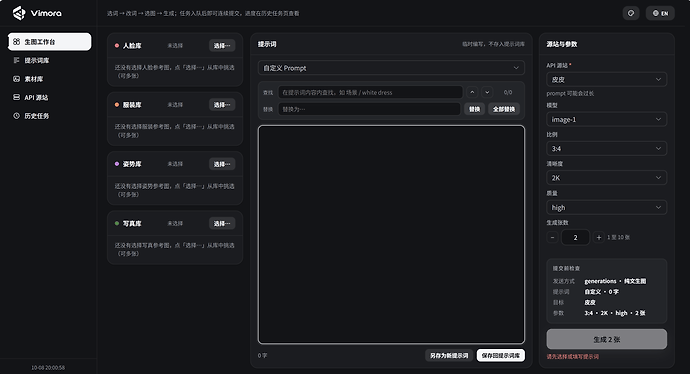Click the 生成张数 number field showing 2
This screenshot has width=690, height=374.
point(575,238)
